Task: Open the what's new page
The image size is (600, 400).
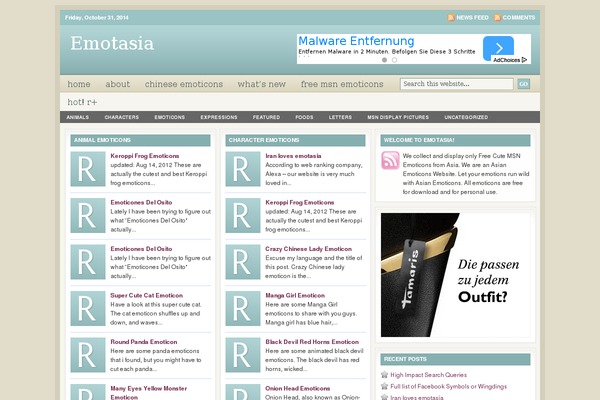Action: [x=261, y=84]
